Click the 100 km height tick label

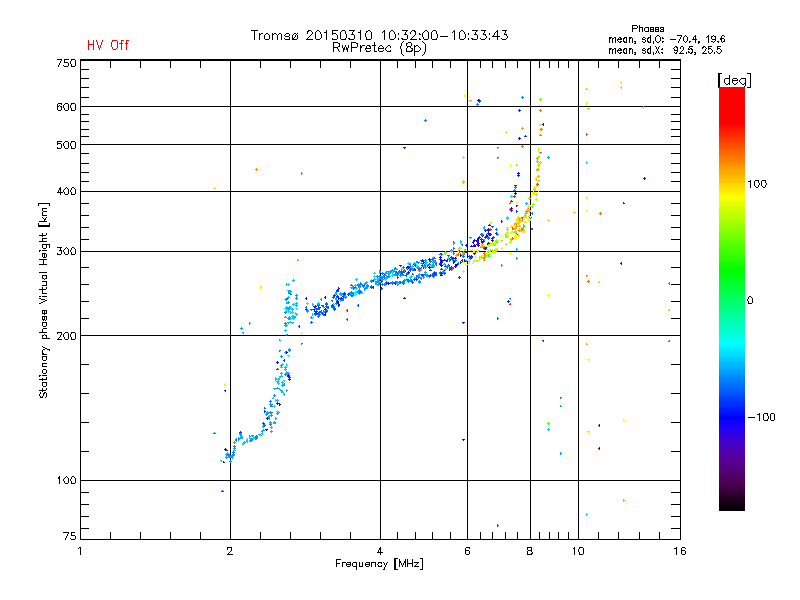pos(66,481)
